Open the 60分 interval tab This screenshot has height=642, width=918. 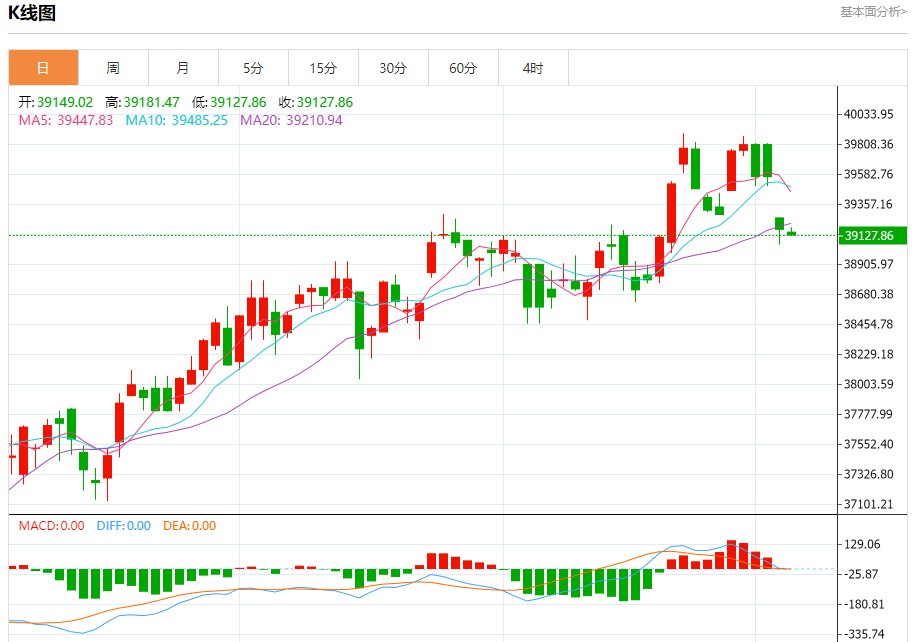coord(463,68)
